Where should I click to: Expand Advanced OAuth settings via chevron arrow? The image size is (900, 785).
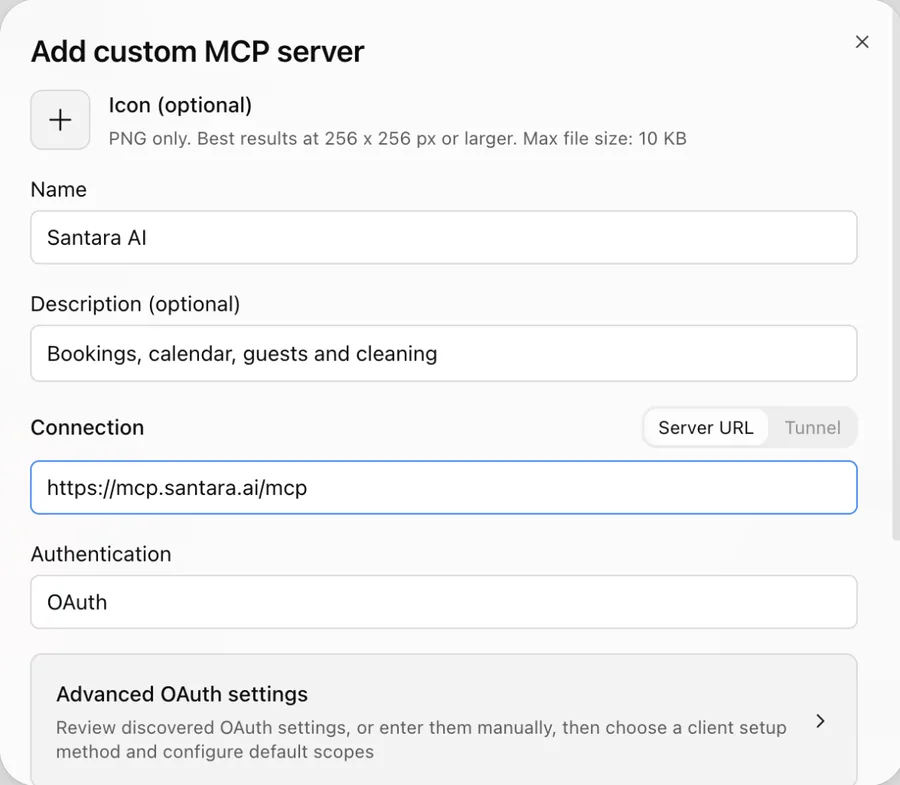click(820, 721)
